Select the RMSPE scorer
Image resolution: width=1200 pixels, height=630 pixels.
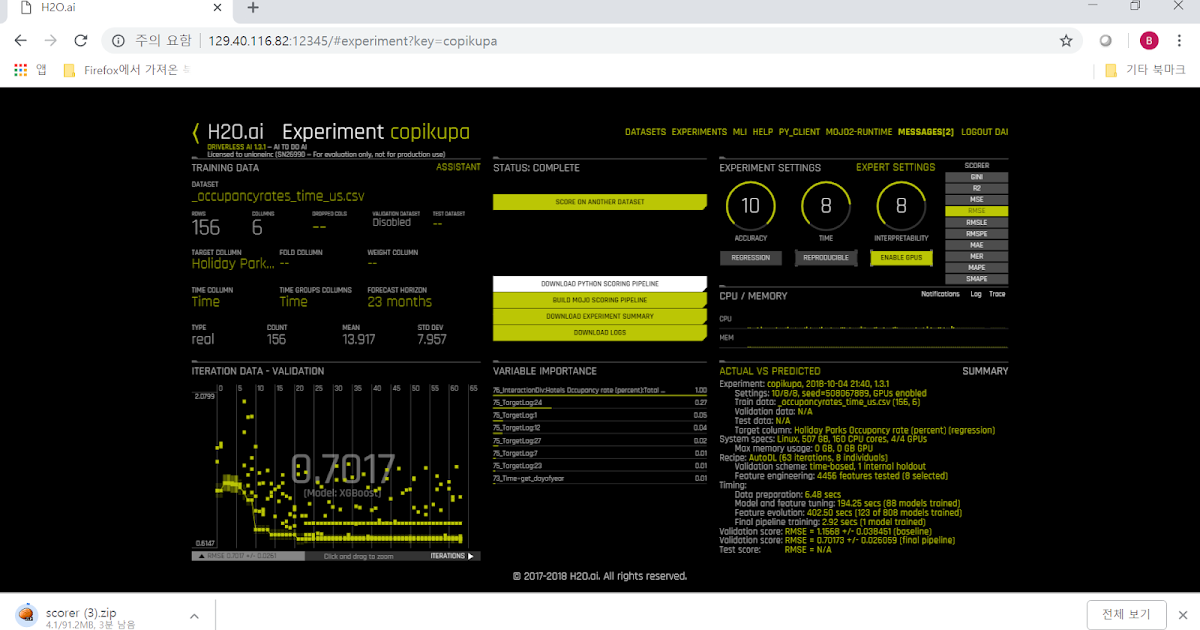976,234
